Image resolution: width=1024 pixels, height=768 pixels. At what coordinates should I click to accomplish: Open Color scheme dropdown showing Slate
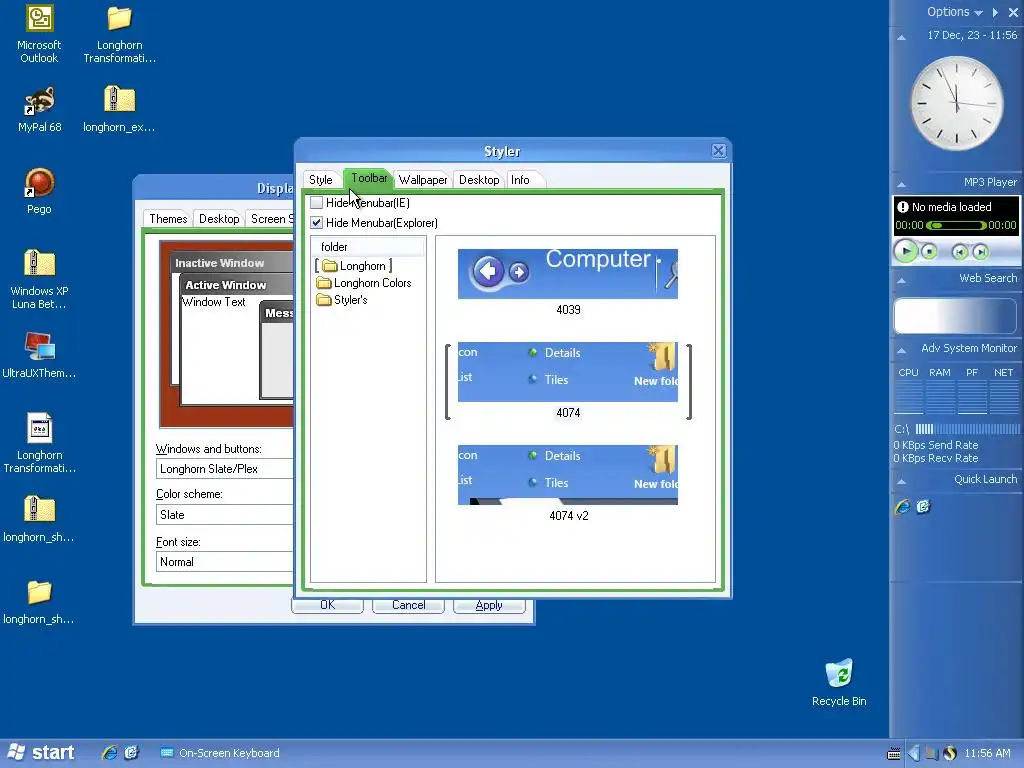point(225,515)
